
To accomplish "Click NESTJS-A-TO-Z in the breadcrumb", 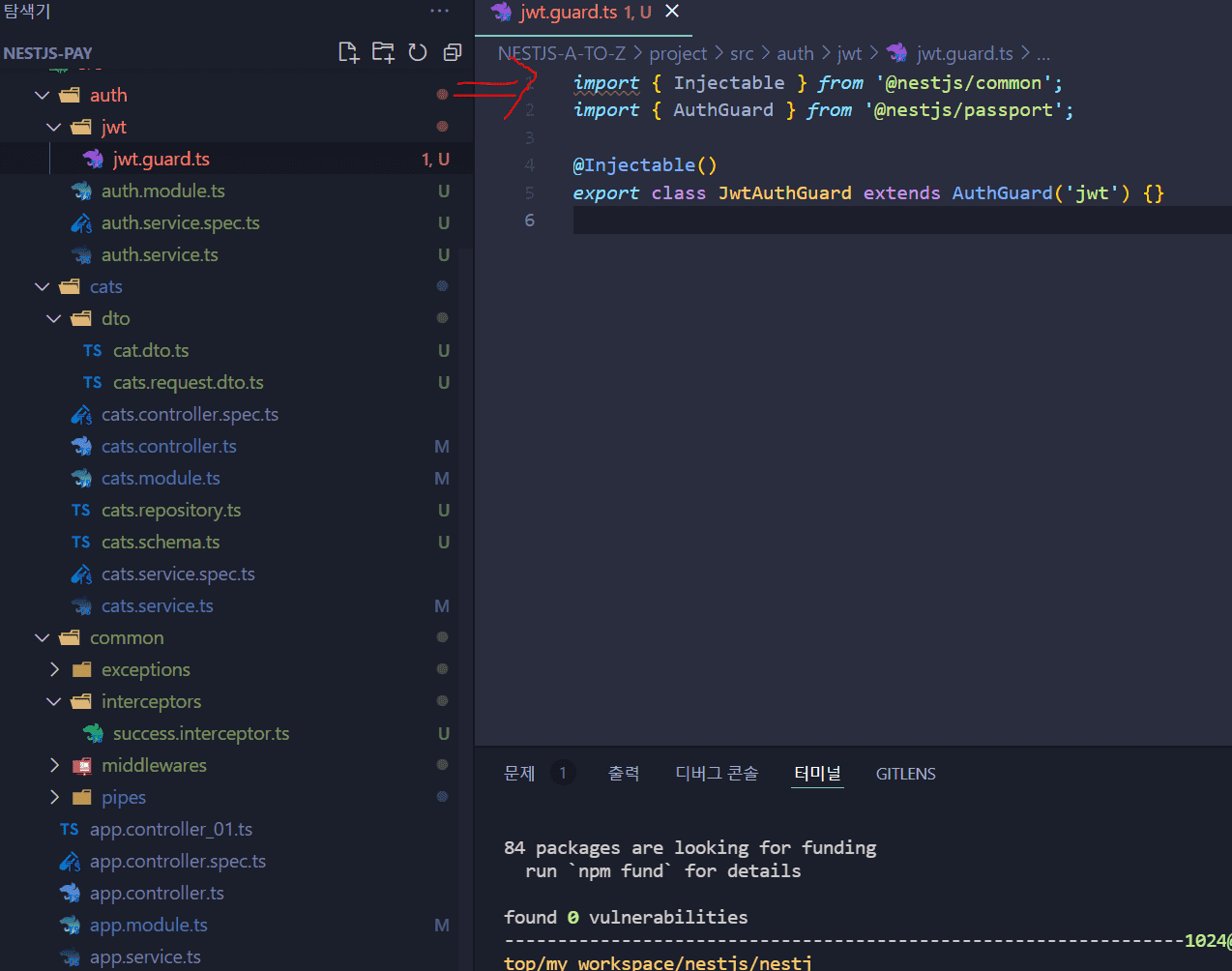I will [562, 53].
